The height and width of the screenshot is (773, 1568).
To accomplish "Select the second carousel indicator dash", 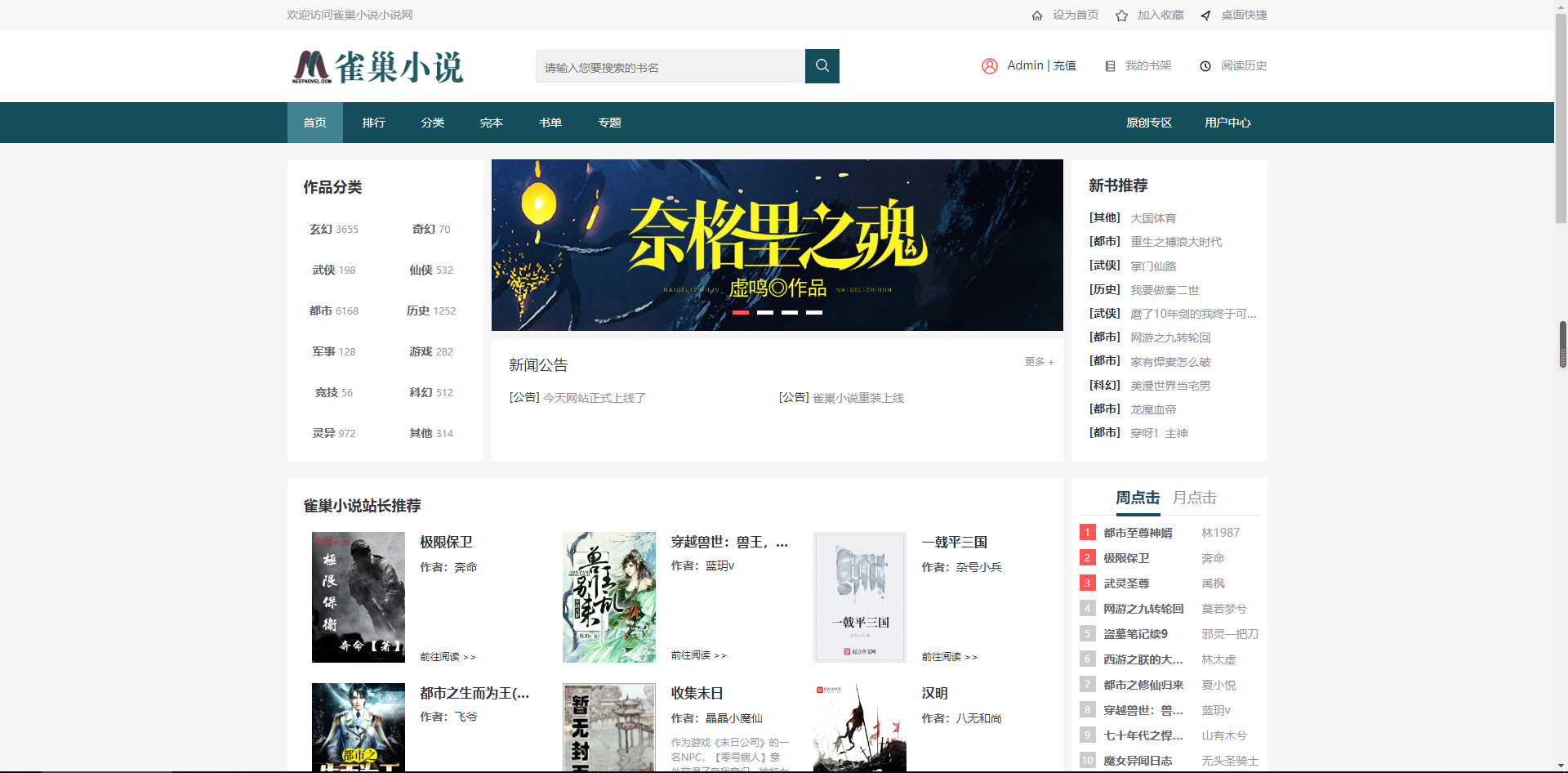I will point(765,312).
